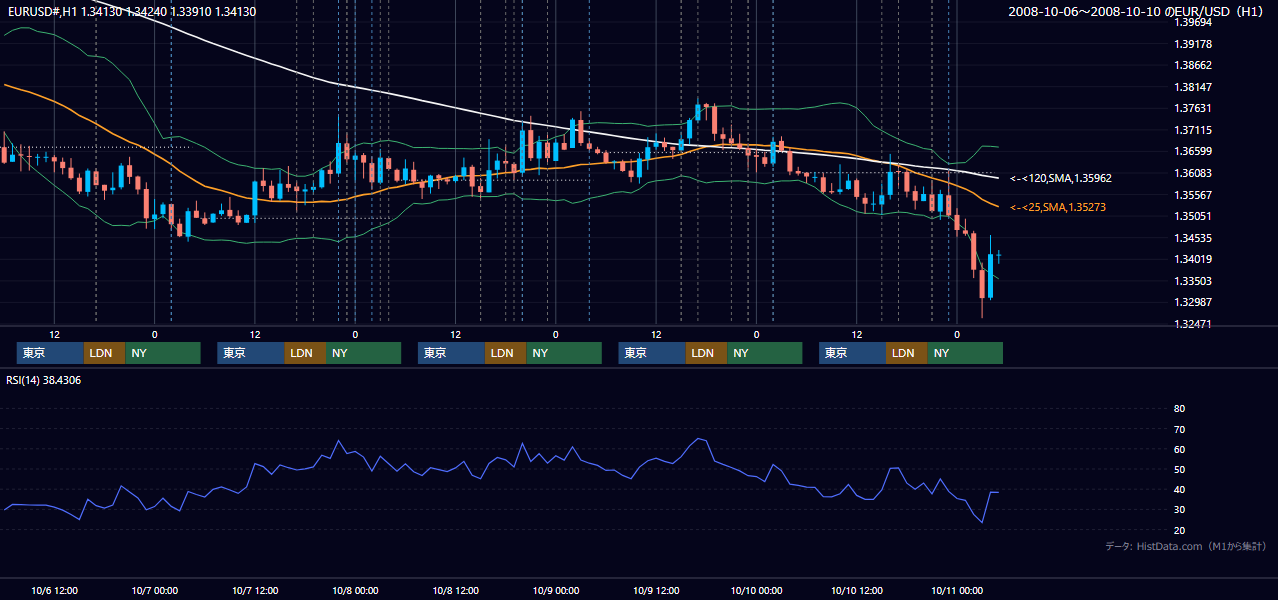Click the RSI scale value 70
Viewport: 1278px width, 600px height.
pos(1179,429)
